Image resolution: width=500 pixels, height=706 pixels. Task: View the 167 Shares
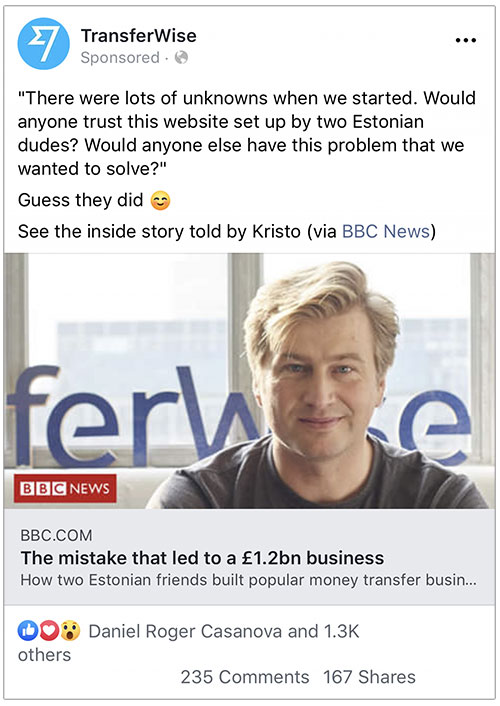coord(369,677)
